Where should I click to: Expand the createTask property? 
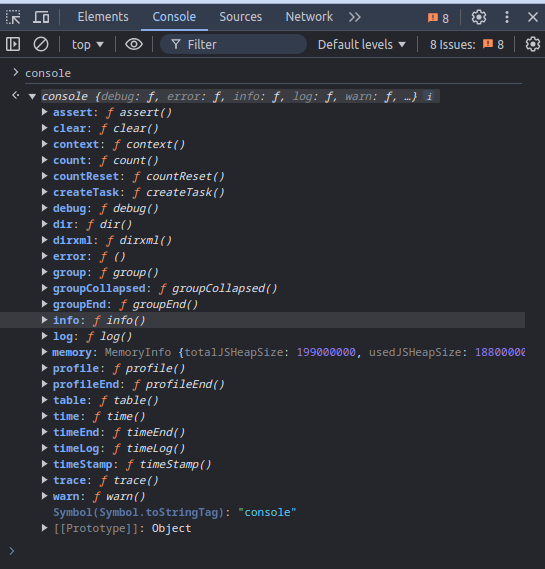coord(45,192)
